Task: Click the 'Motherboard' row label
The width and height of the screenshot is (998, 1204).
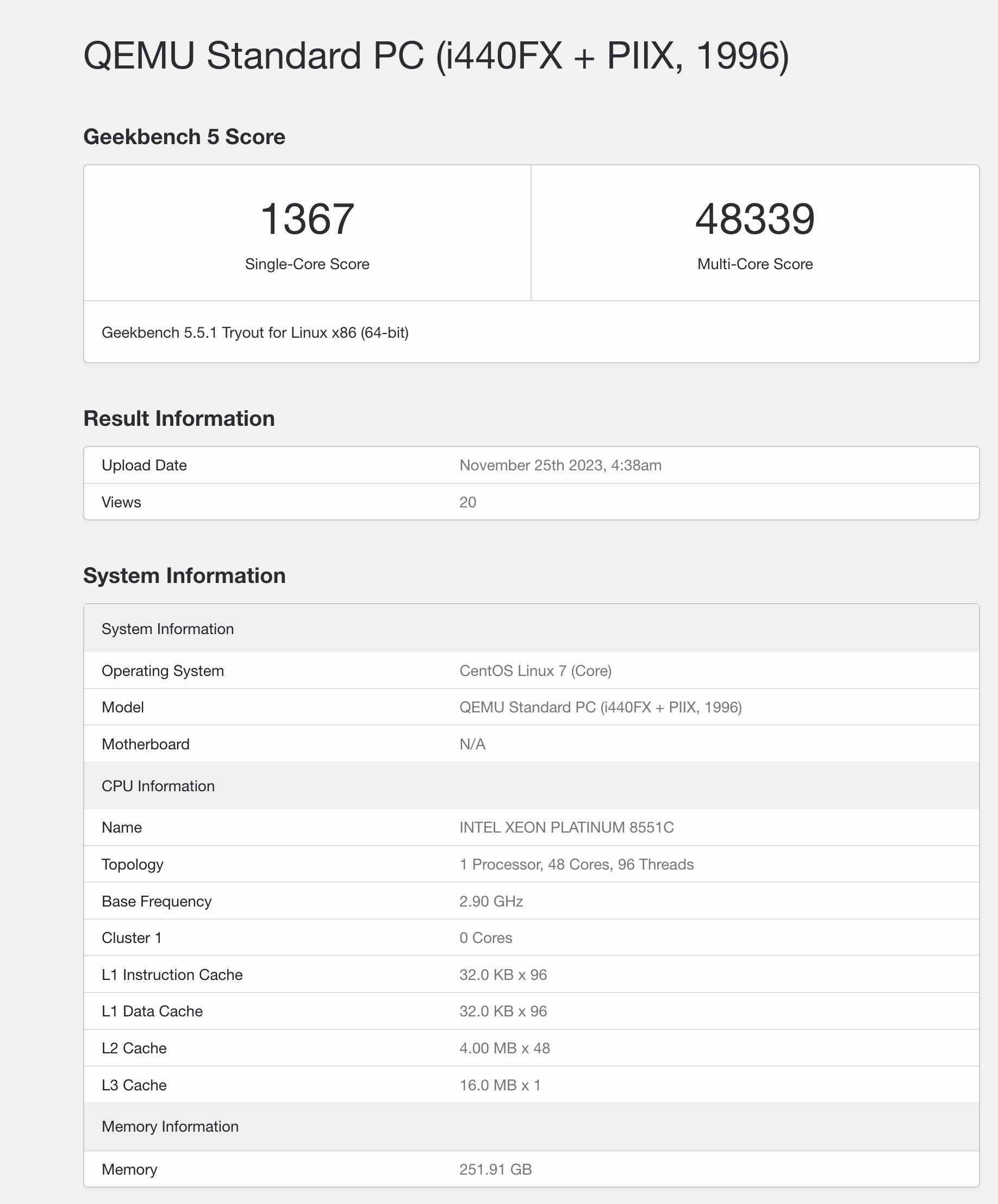Action: [146, 744]
